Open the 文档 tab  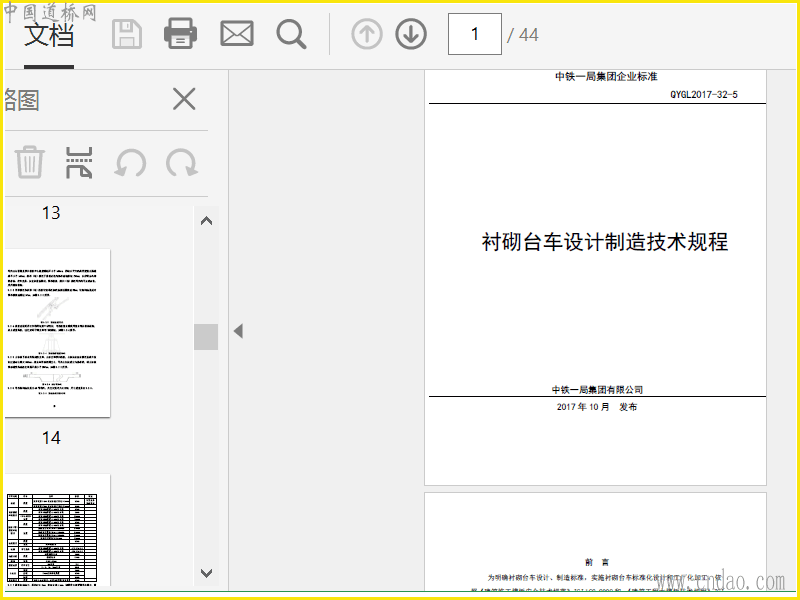point(49,35)
